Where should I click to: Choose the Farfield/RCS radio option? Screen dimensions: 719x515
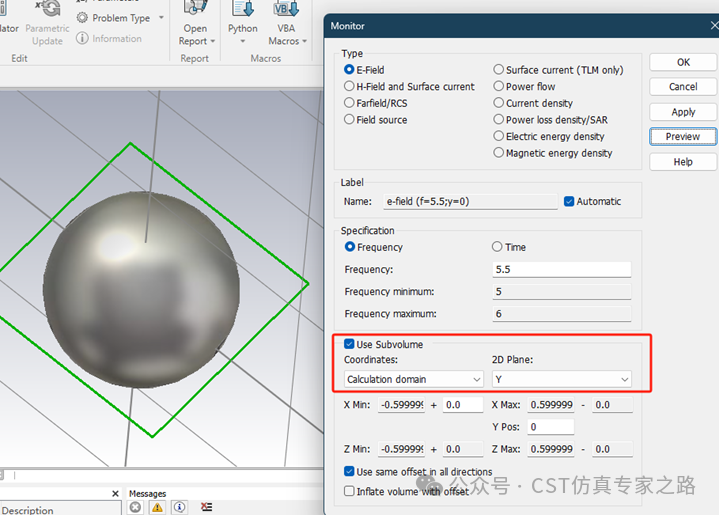[x=349, y=103]
